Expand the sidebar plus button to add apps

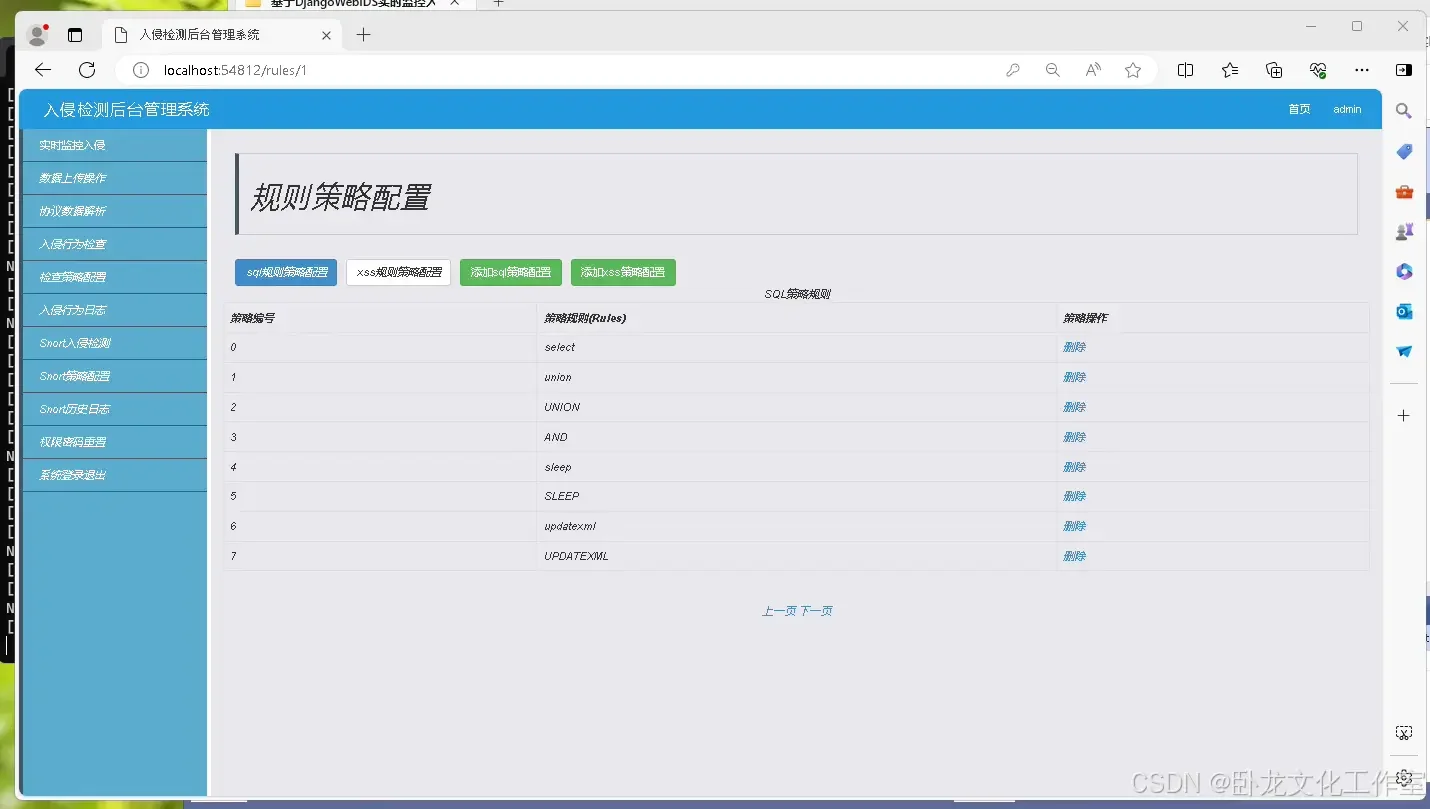tap(1404, 415)
